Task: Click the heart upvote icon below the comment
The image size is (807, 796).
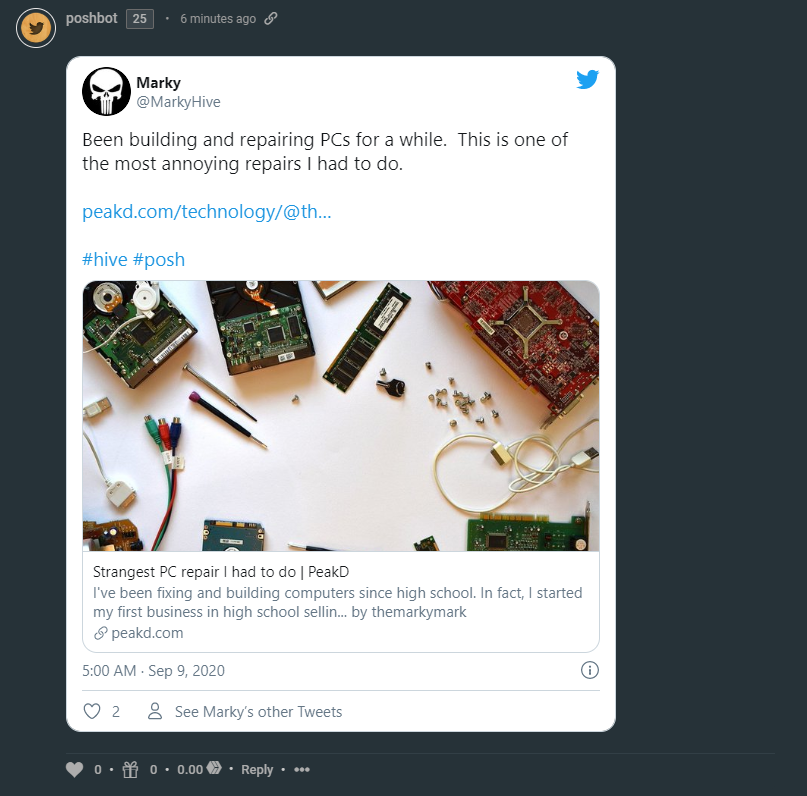Action: 75,770
